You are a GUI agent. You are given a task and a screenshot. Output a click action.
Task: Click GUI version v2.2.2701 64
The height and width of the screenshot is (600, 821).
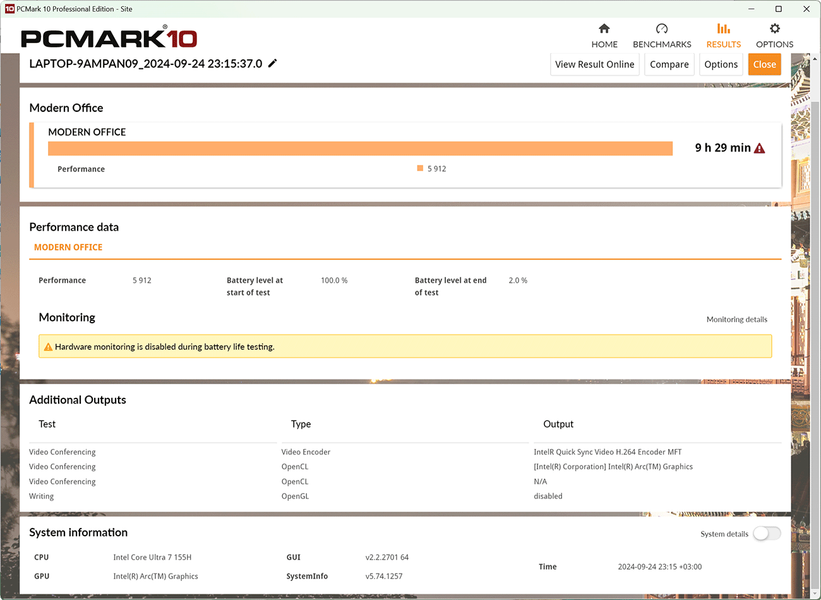387,557
